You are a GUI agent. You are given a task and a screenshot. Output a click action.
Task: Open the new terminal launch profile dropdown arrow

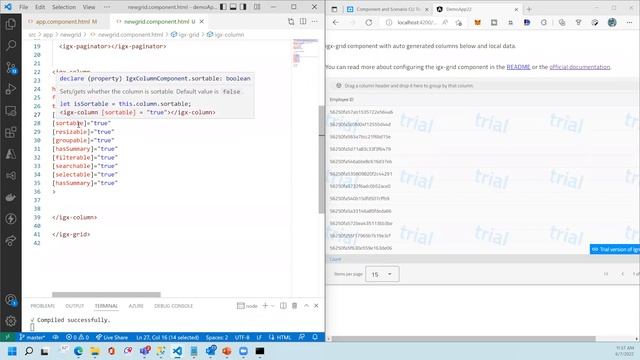point(273,306)
